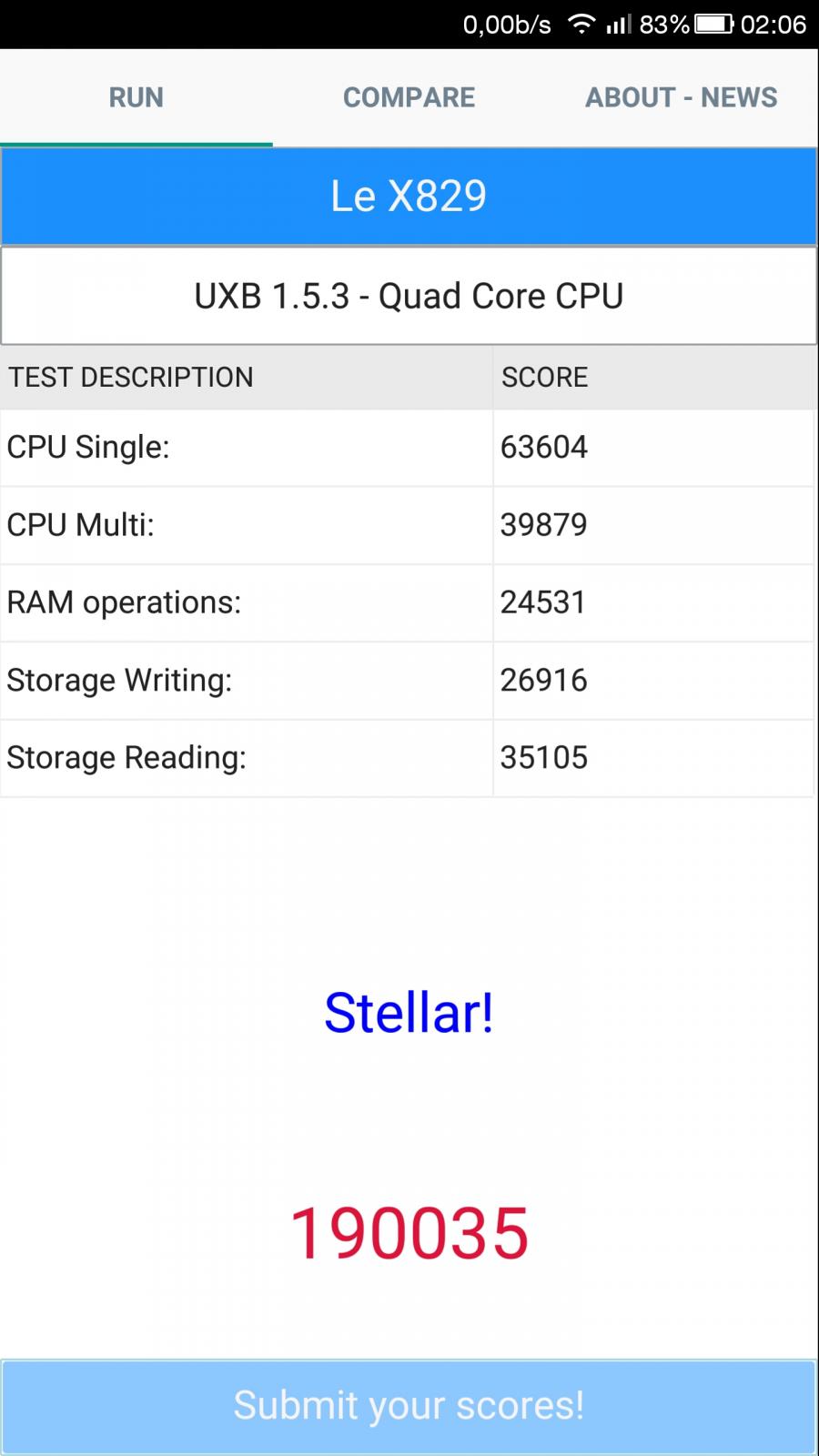Image resolution: width=819 pixels, height=1456 pixels.
Task: Select the Storage Reading score 35105
Action: pos(544,758)
